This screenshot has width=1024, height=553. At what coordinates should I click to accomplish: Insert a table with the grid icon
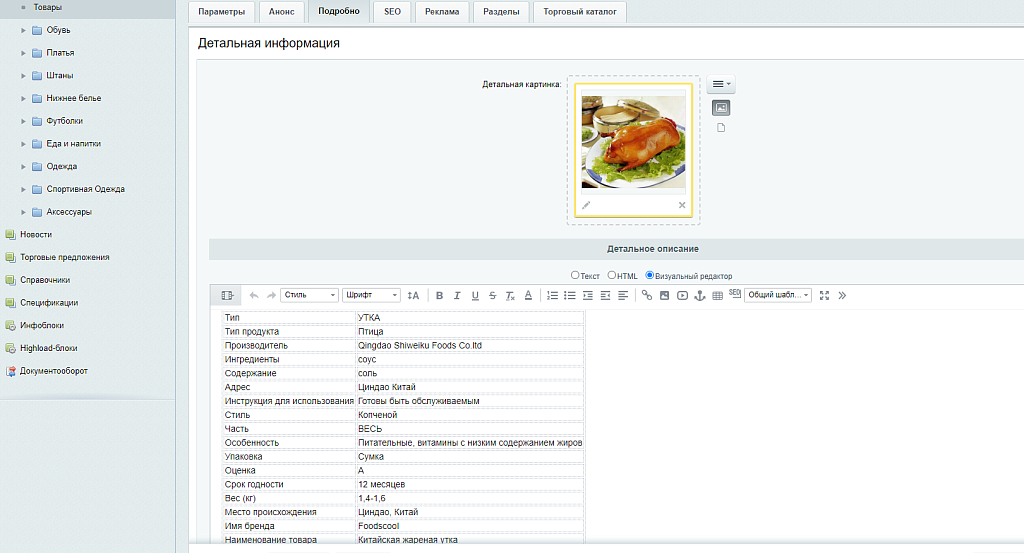717,295
